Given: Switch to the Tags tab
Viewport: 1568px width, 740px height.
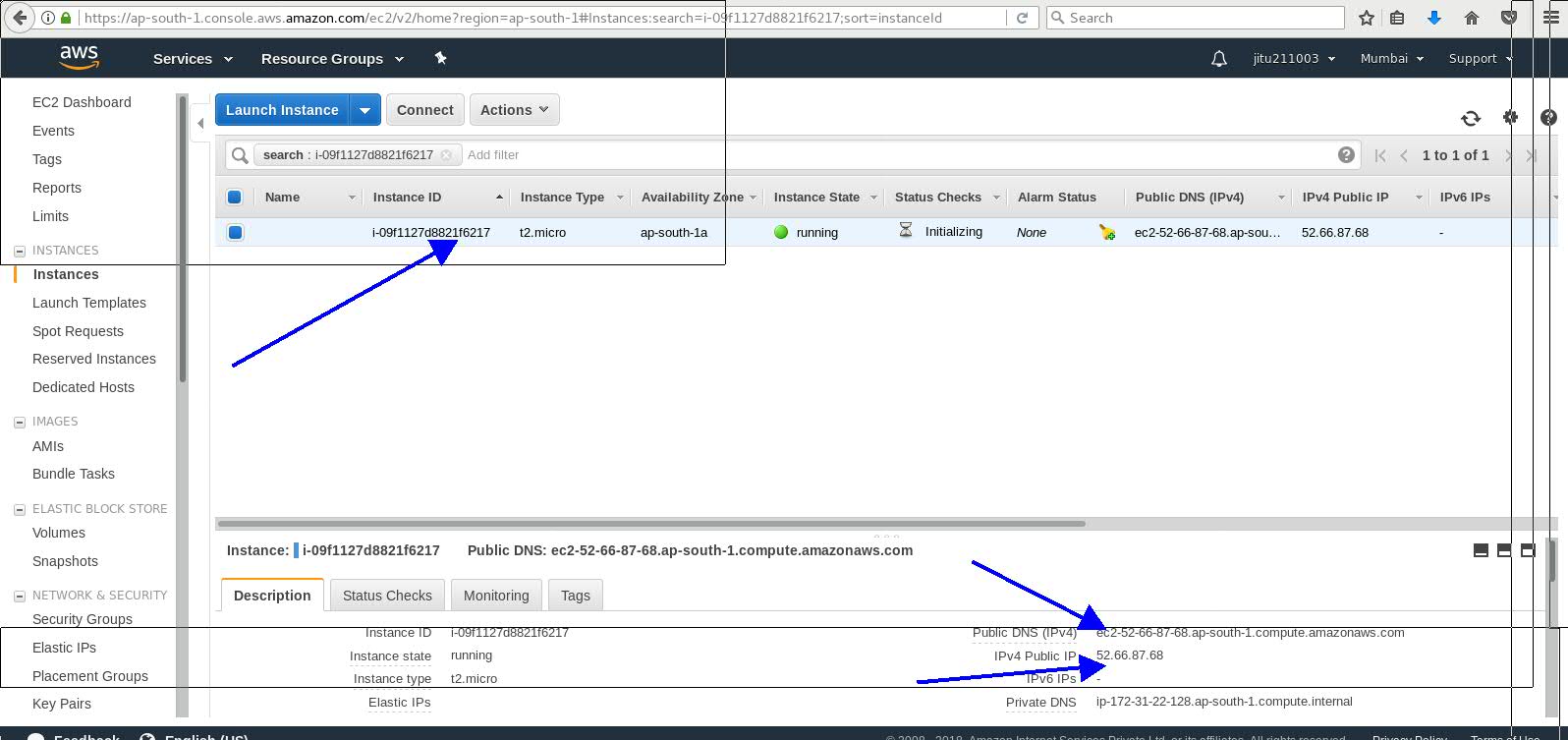Looking at the screenshot, I should (576, 596).
